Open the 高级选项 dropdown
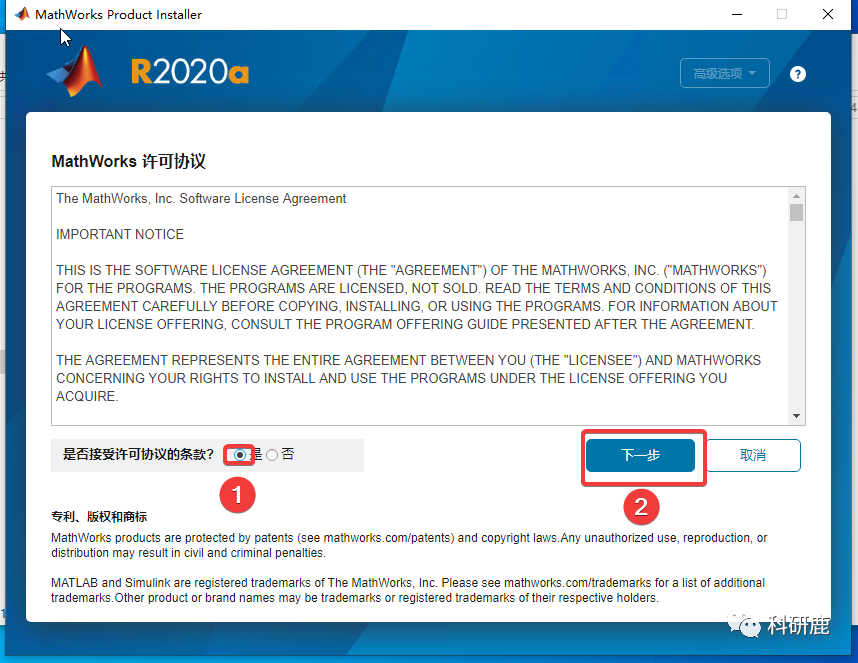 pos(724,73)
